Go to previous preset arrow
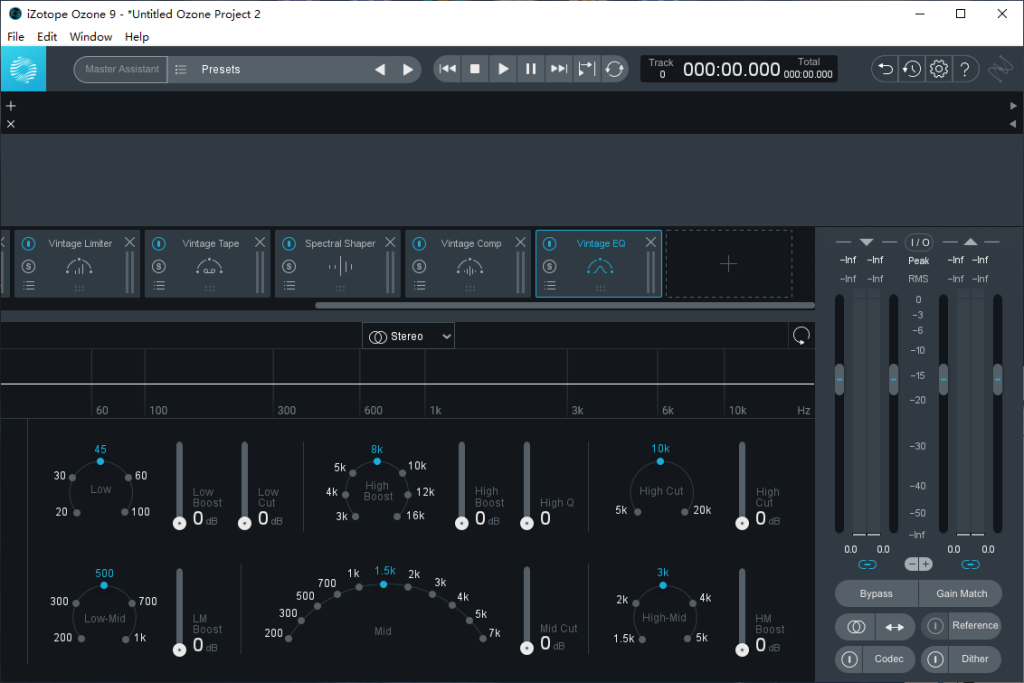The width and height of the screenshot is (1024, 683). (x=379, y=69)
